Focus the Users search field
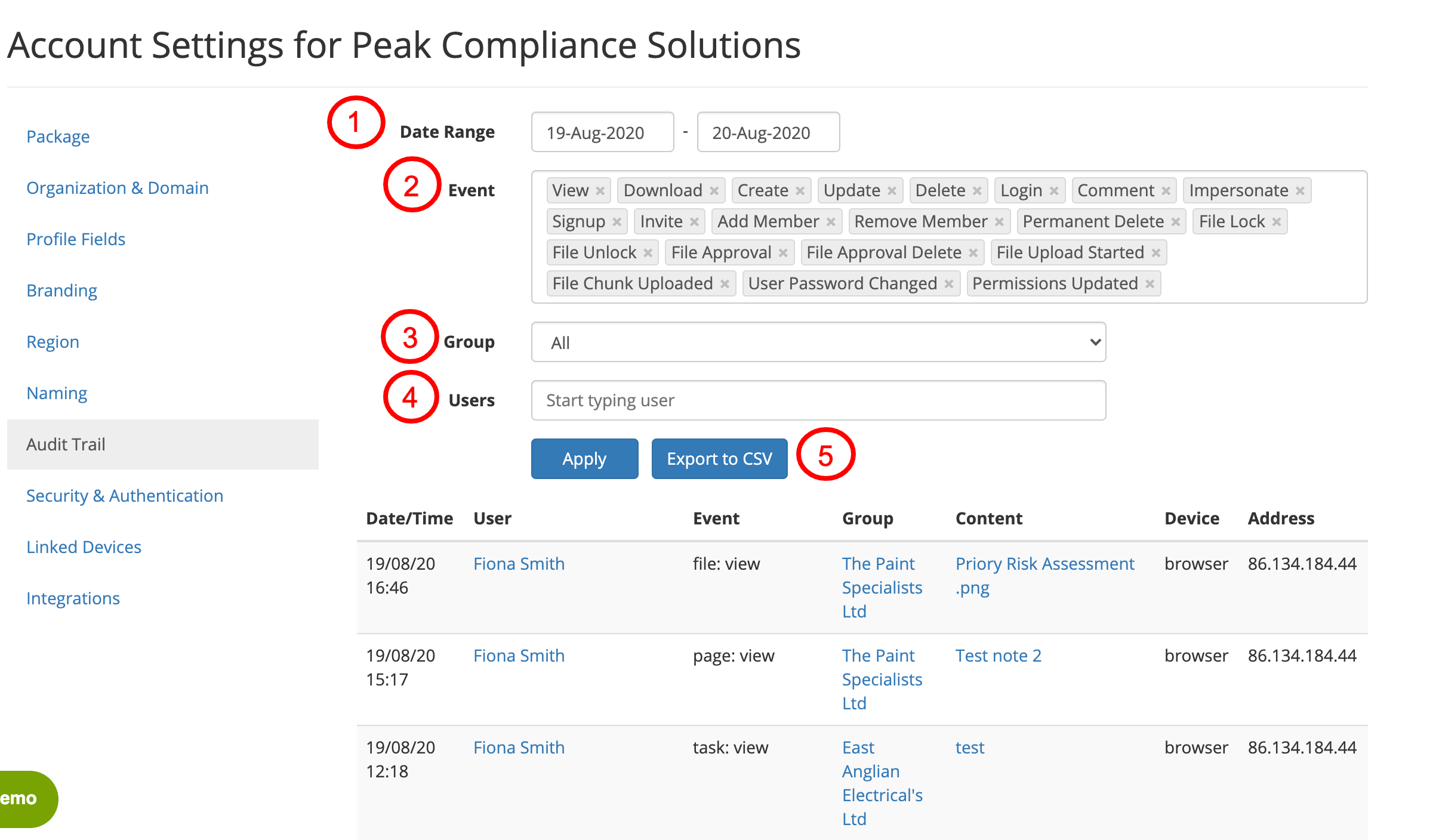This screenshot has height=840, width=1436. [x=818, y=400]
